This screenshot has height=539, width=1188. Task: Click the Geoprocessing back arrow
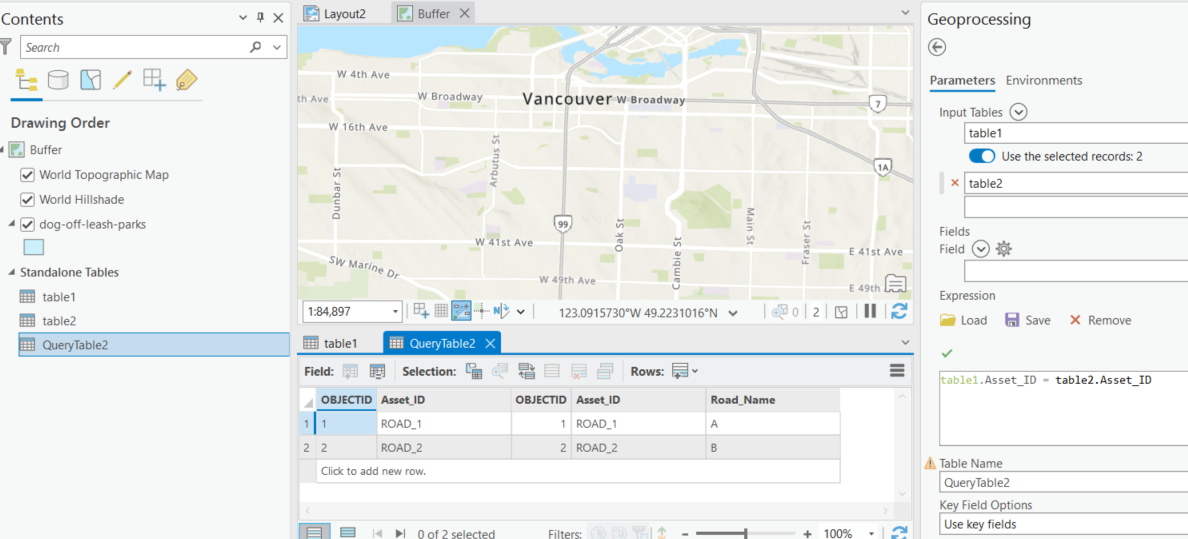click(937, 47)
